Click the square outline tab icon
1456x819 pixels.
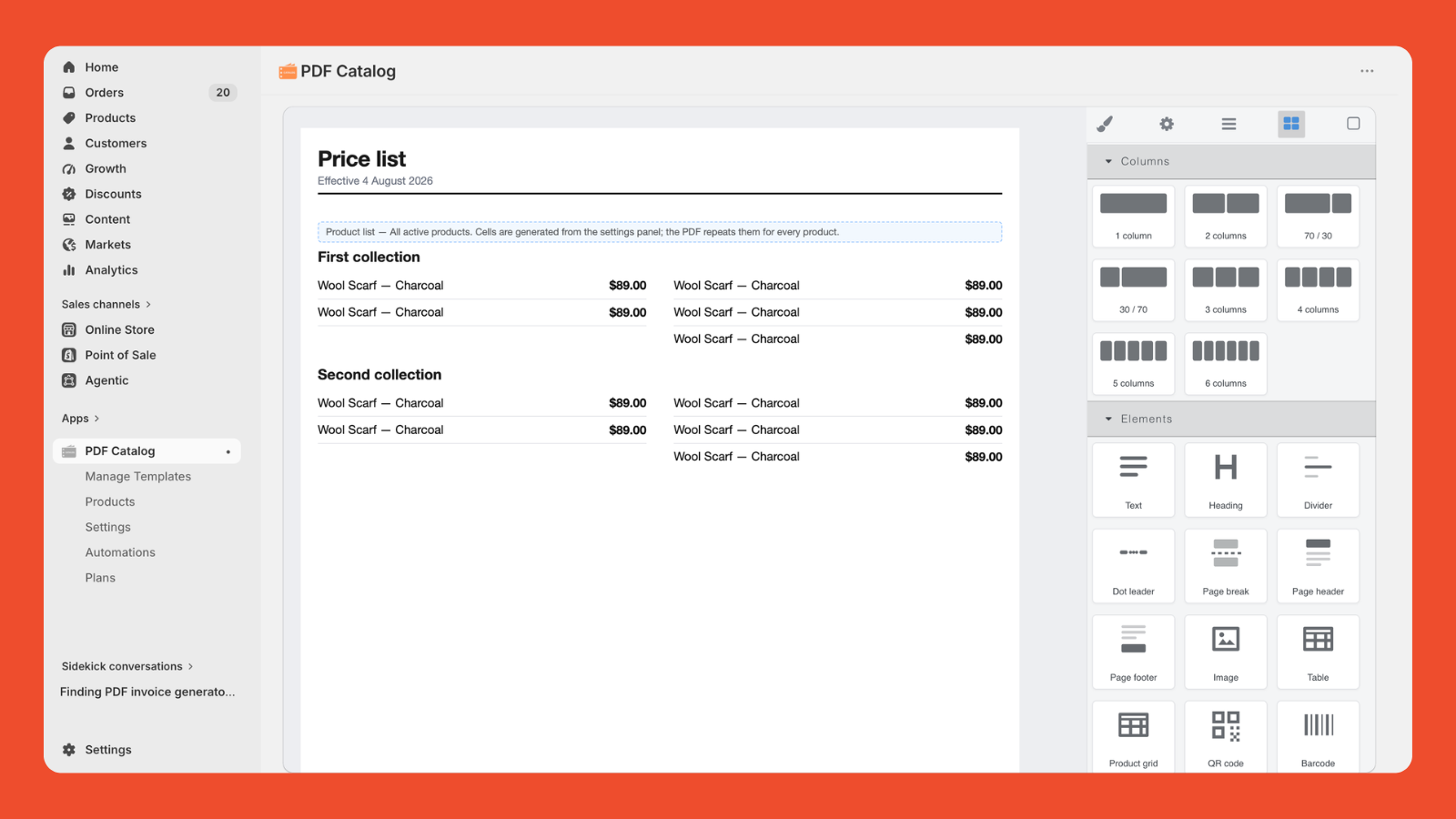(1353, 124)
